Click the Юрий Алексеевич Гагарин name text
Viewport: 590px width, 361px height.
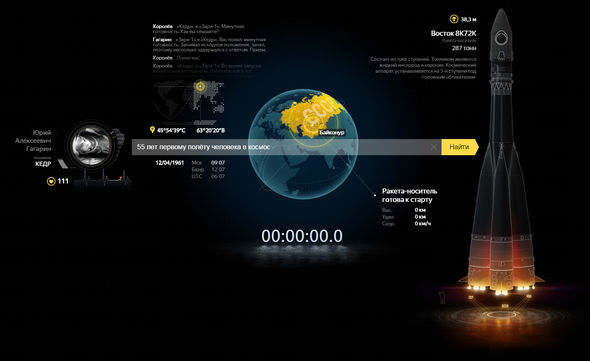click(33, 141)
